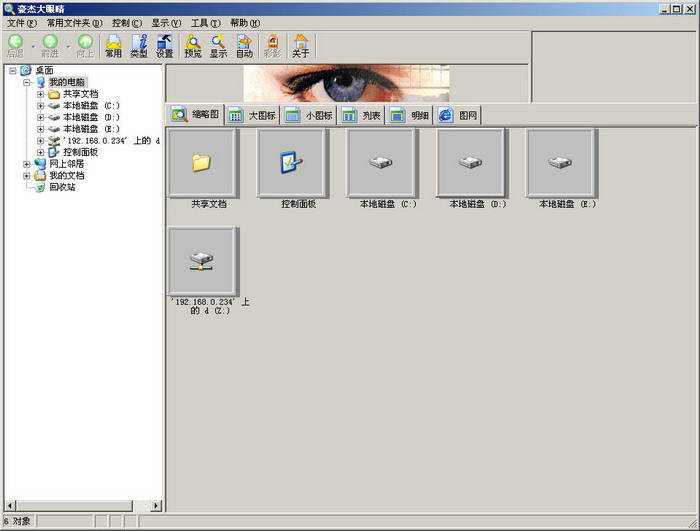
Task: Open 设置 (Settings) from the toolbar
Action: pyautogui.click(x=165, y=45)
